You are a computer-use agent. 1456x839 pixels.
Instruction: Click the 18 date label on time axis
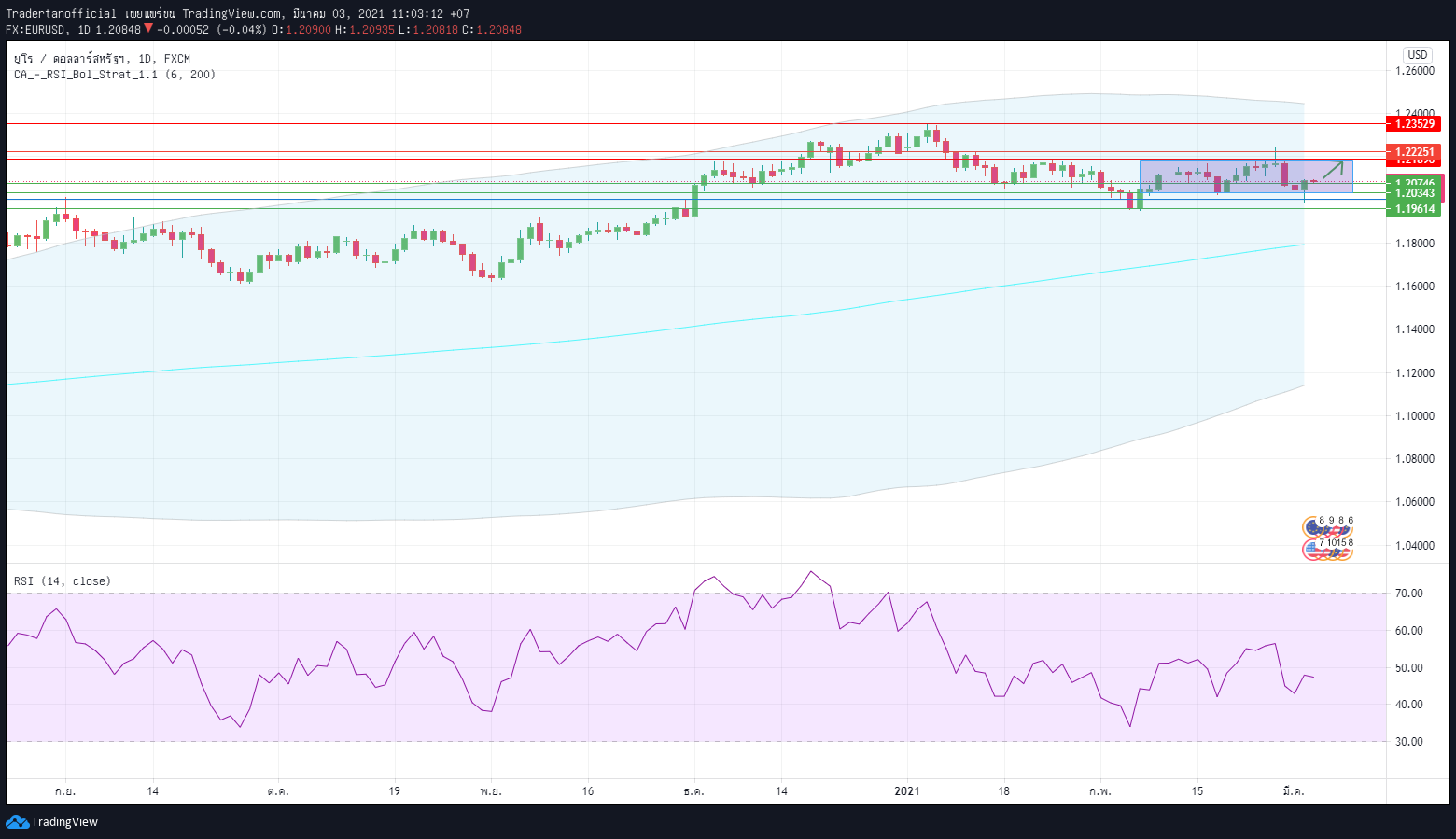tap(1003, 791)
